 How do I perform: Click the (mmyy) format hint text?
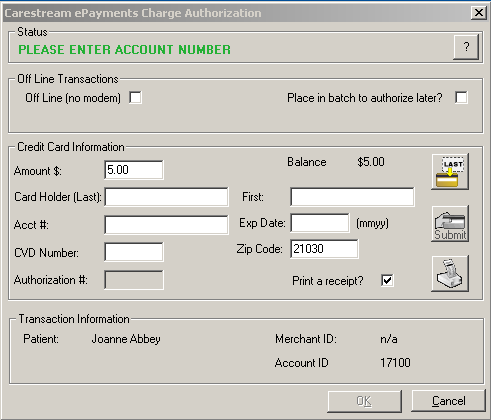click(x=372, y=223)
